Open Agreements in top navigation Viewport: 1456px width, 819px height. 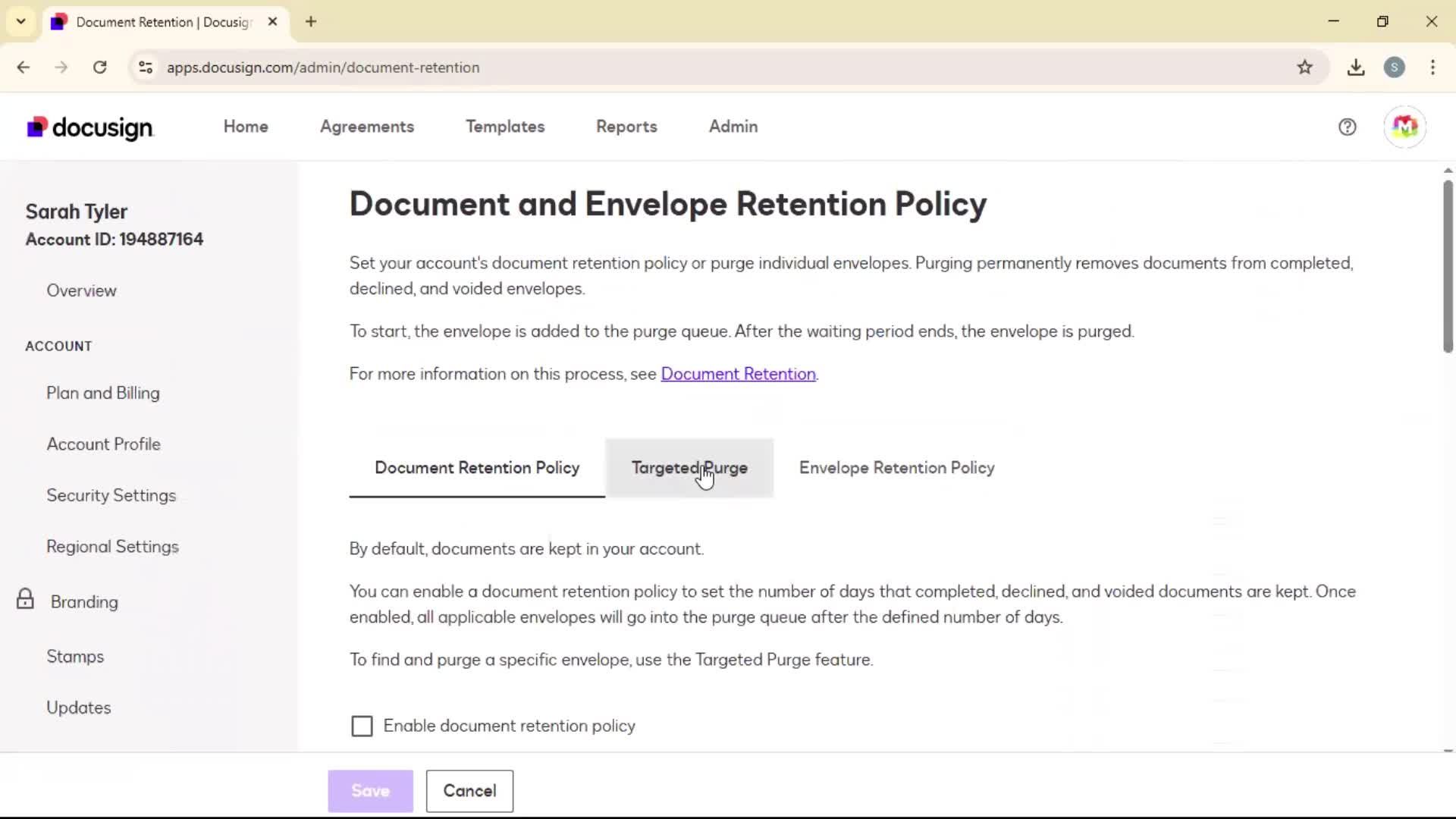pyautogui.click(x=367, y=127)
